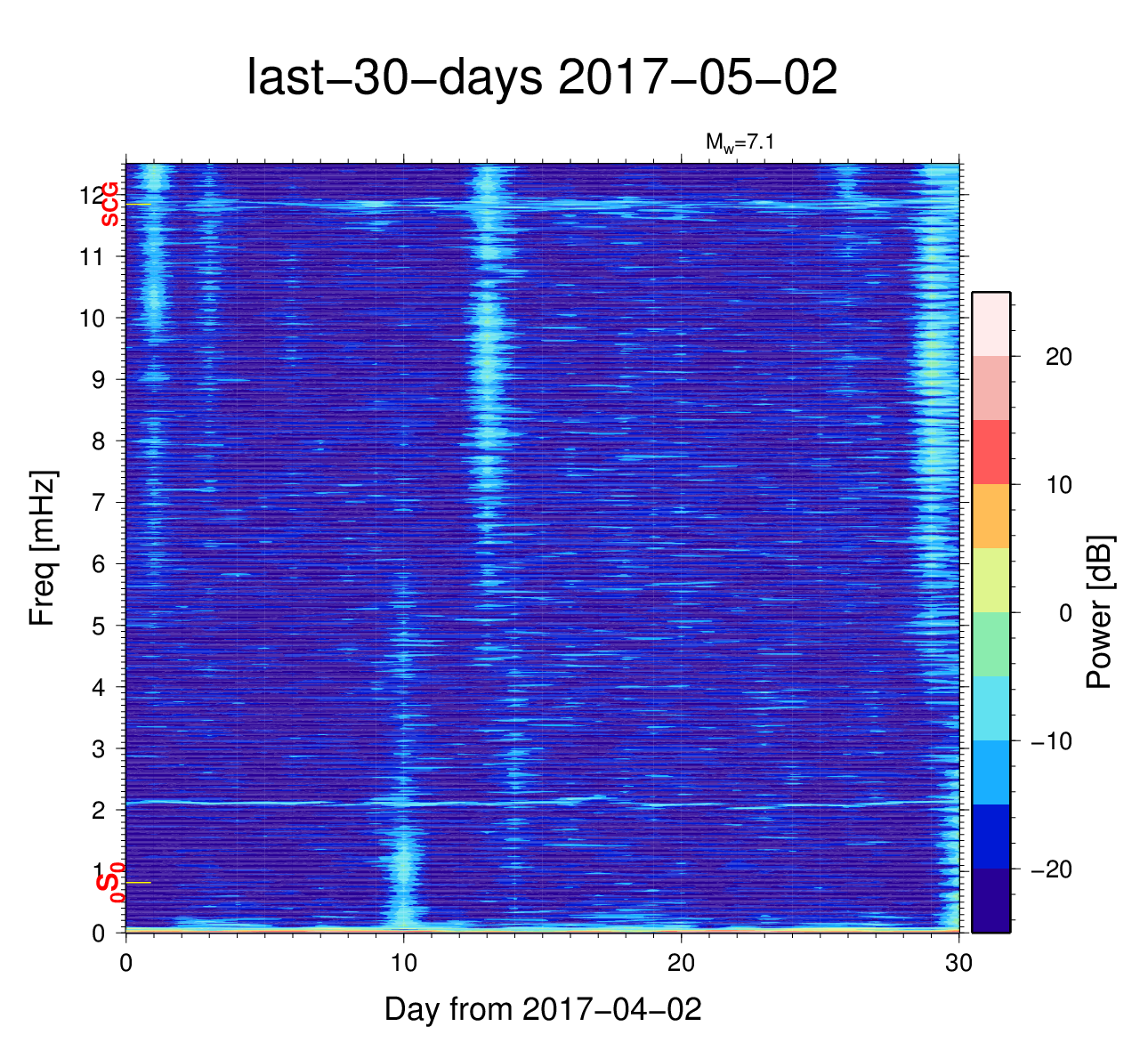The width and height of the screenshot is (1148, 1059).
Task: Click the dark purple bottom colorbar segment
Action: pyautogui.click(x=990, y=901)
